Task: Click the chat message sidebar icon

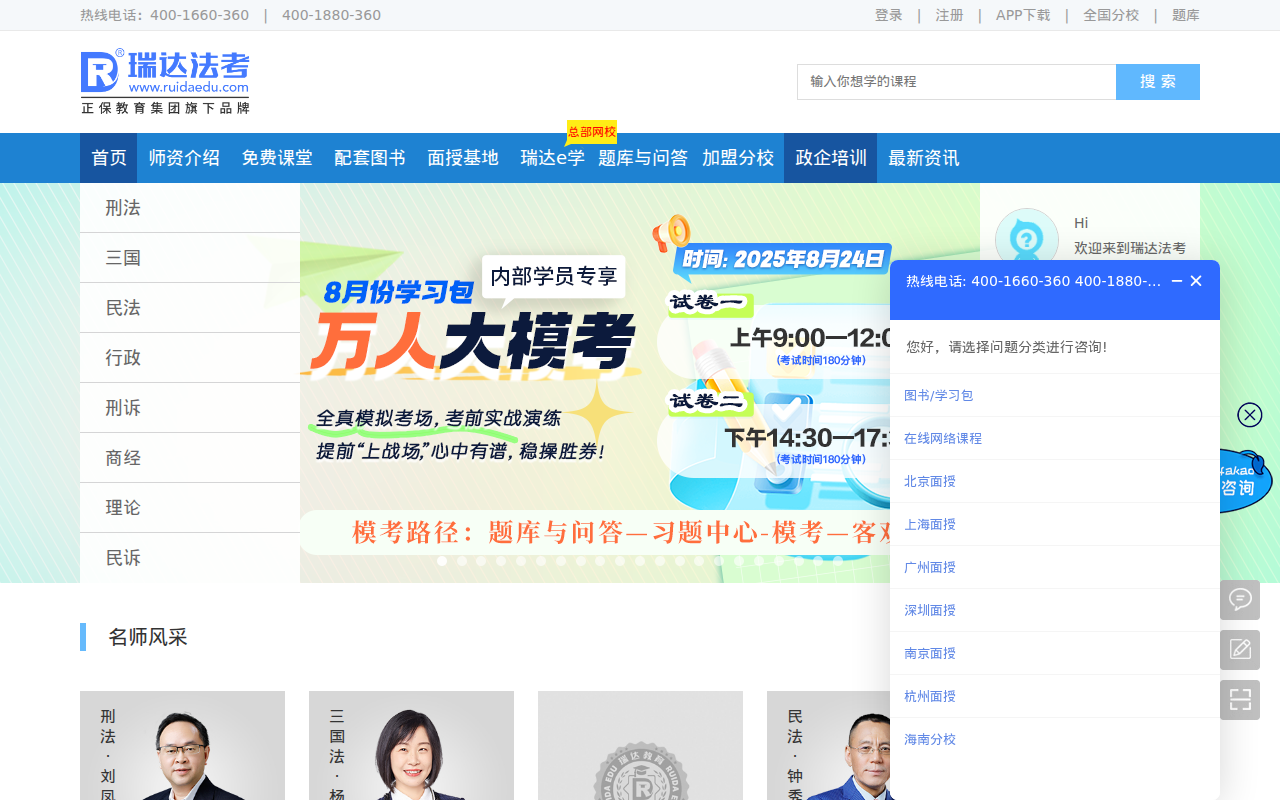Action: 1240,600
